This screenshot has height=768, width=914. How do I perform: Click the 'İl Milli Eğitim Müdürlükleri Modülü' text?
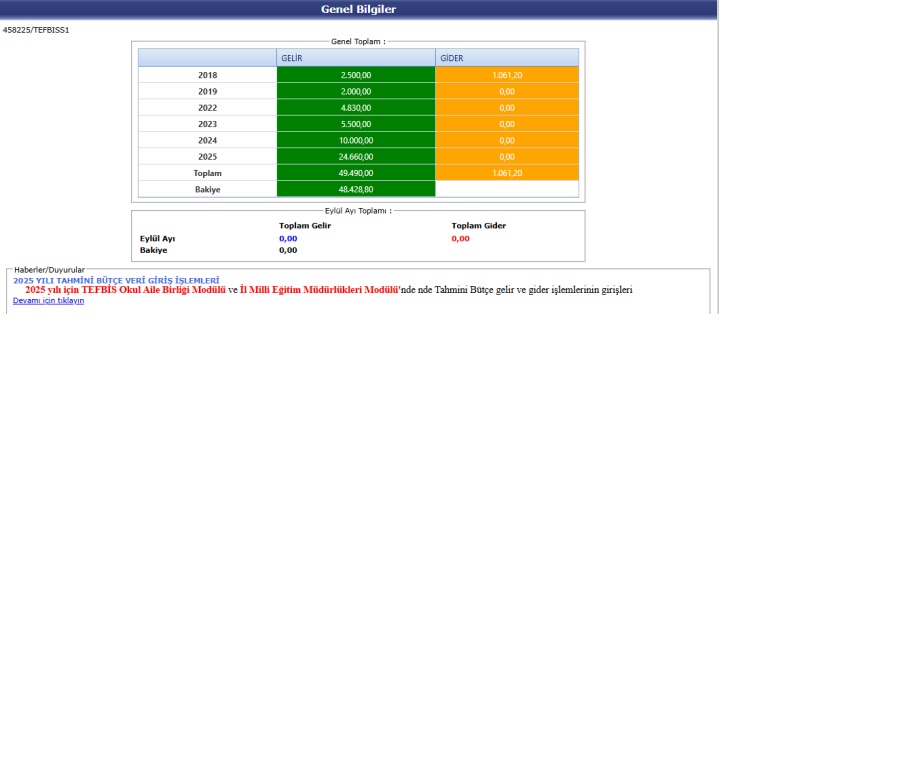(319, 290)
